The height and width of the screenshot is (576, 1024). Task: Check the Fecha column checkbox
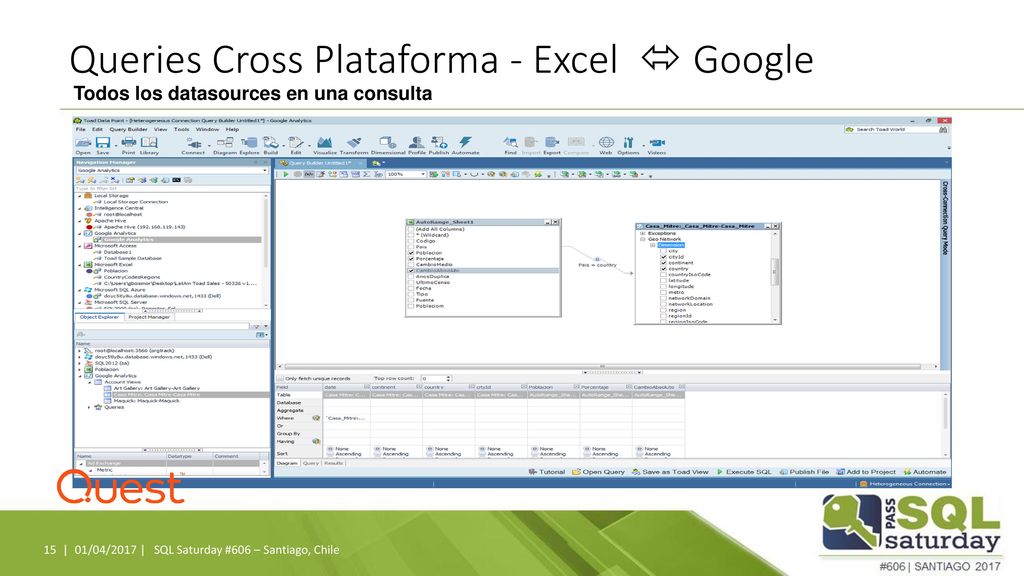[x=411, y=288]
